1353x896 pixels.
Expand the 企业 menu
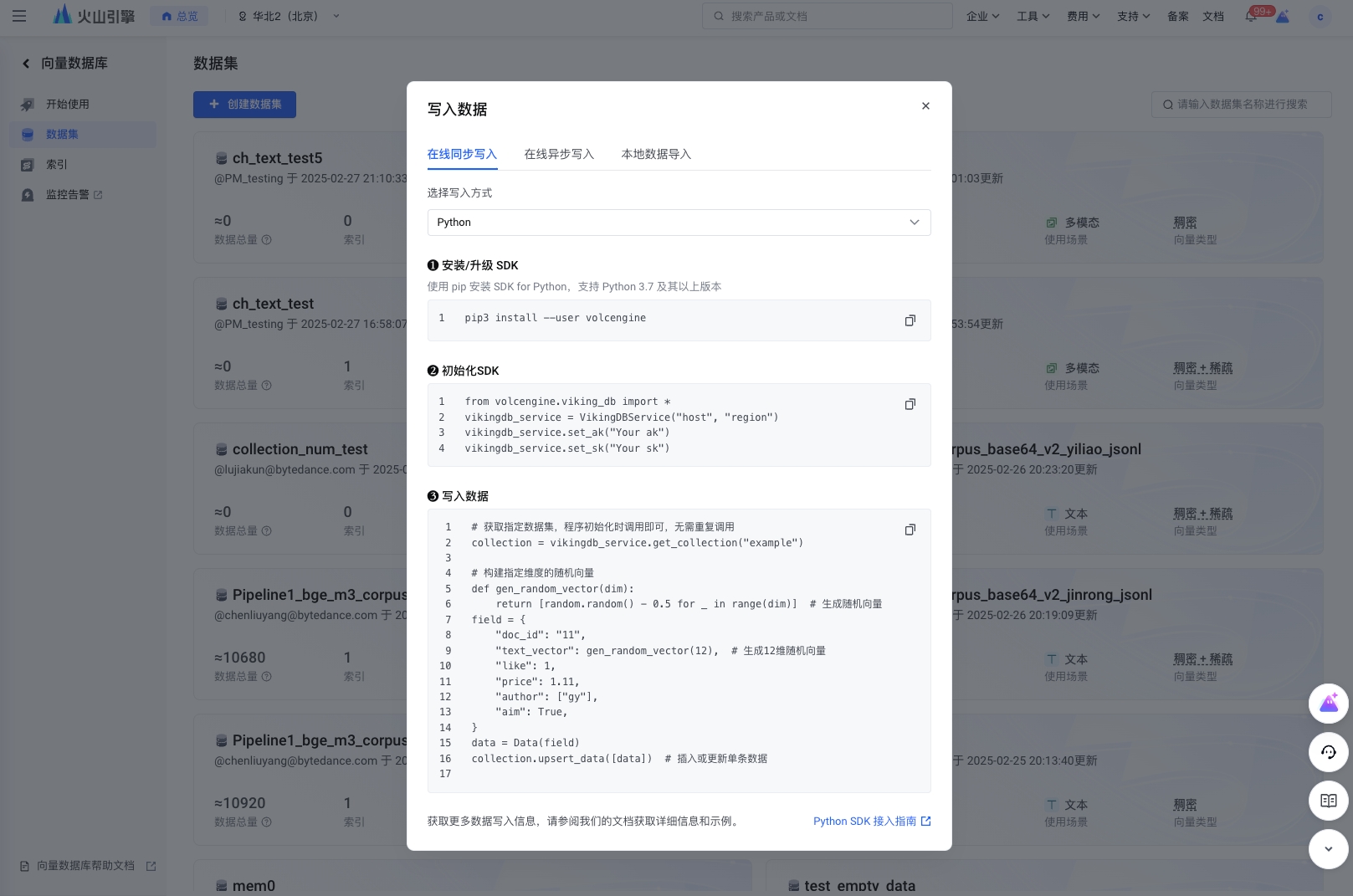(x=983, y=16)
